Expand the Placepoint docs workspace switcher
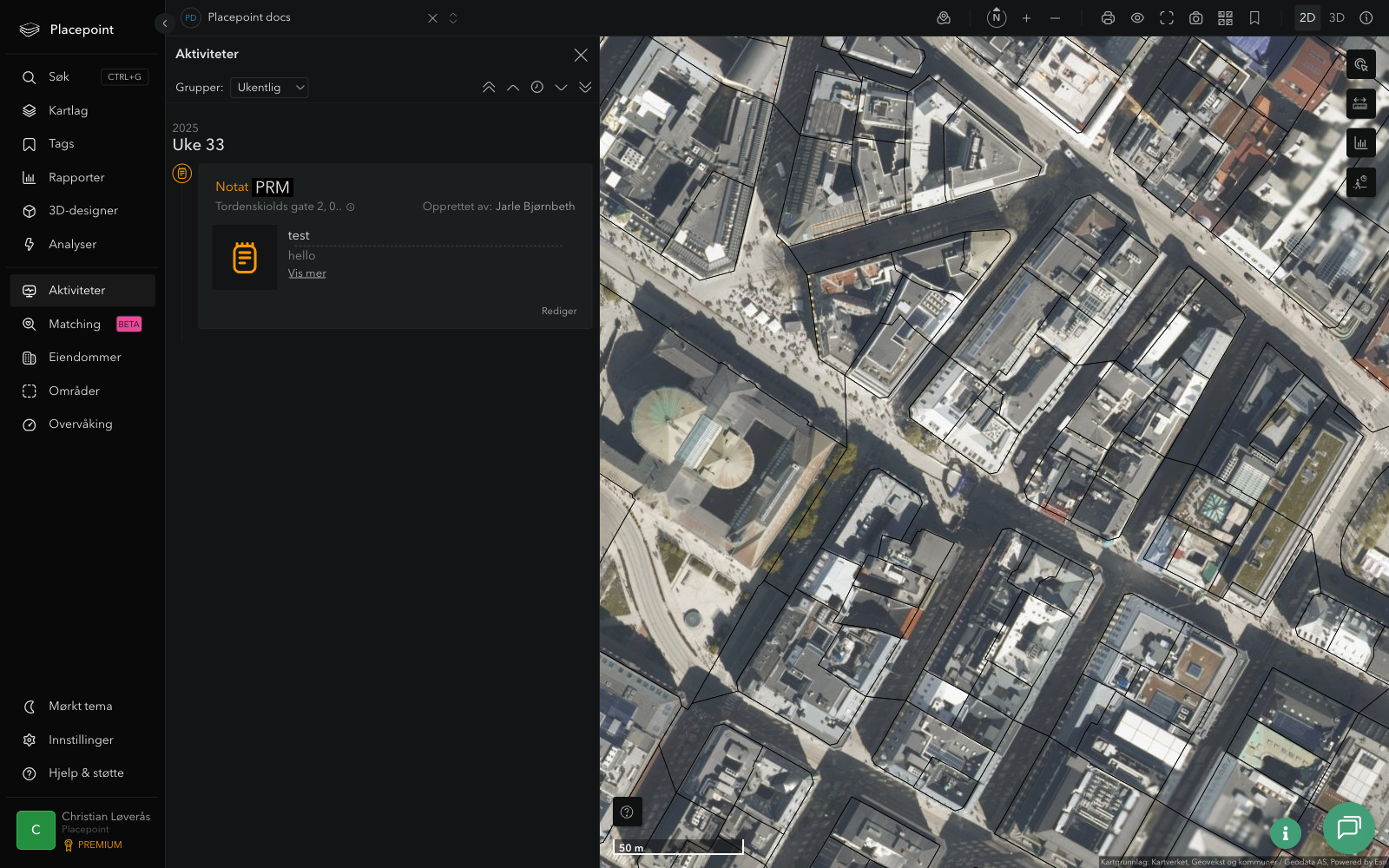 (x=453, y=18)
